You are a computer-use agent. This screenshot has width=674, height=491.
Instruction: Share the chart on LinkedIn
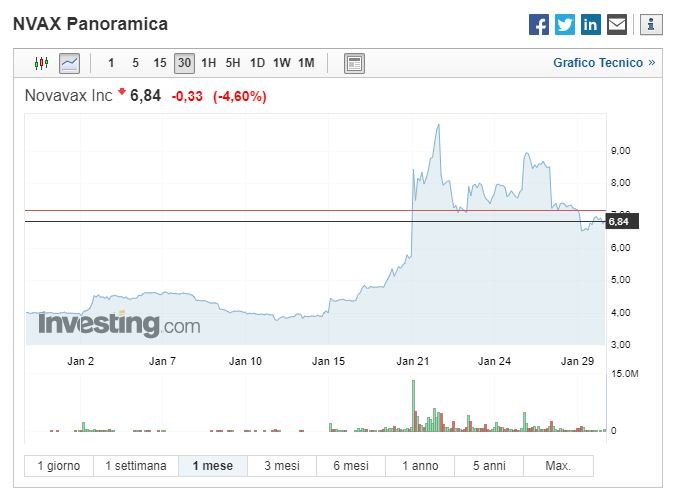coord(591,25)
